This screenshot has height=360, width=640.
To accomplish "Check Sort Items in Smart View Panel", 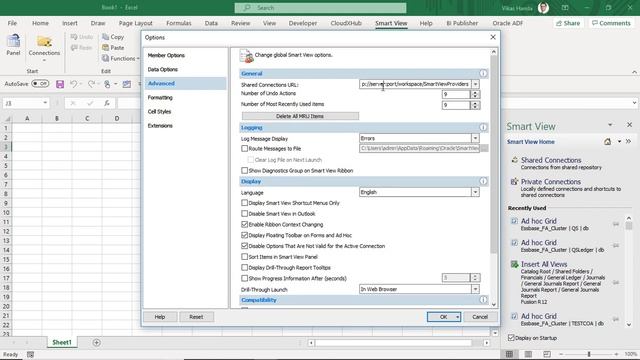I will (x=244, y=257).
